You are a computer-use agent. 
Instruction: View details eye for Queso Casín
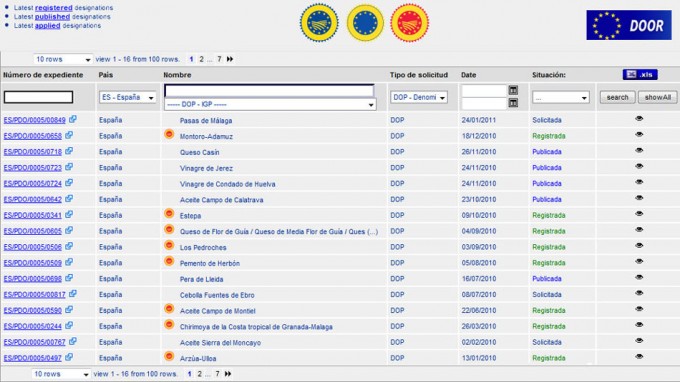[639, 150]
